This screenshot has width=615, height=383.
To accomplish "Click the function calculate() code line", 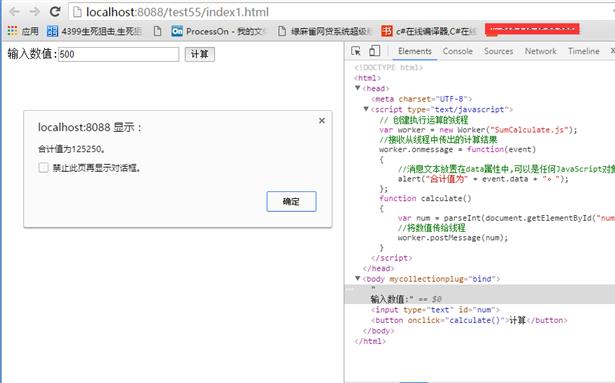I will click(x=425, y=198).
